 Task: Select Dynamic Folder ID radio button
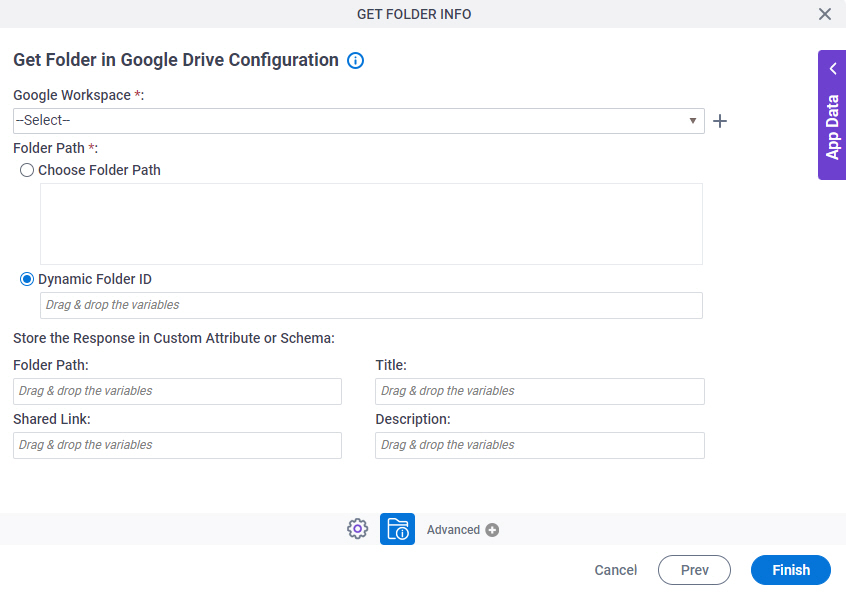[26, 279]
